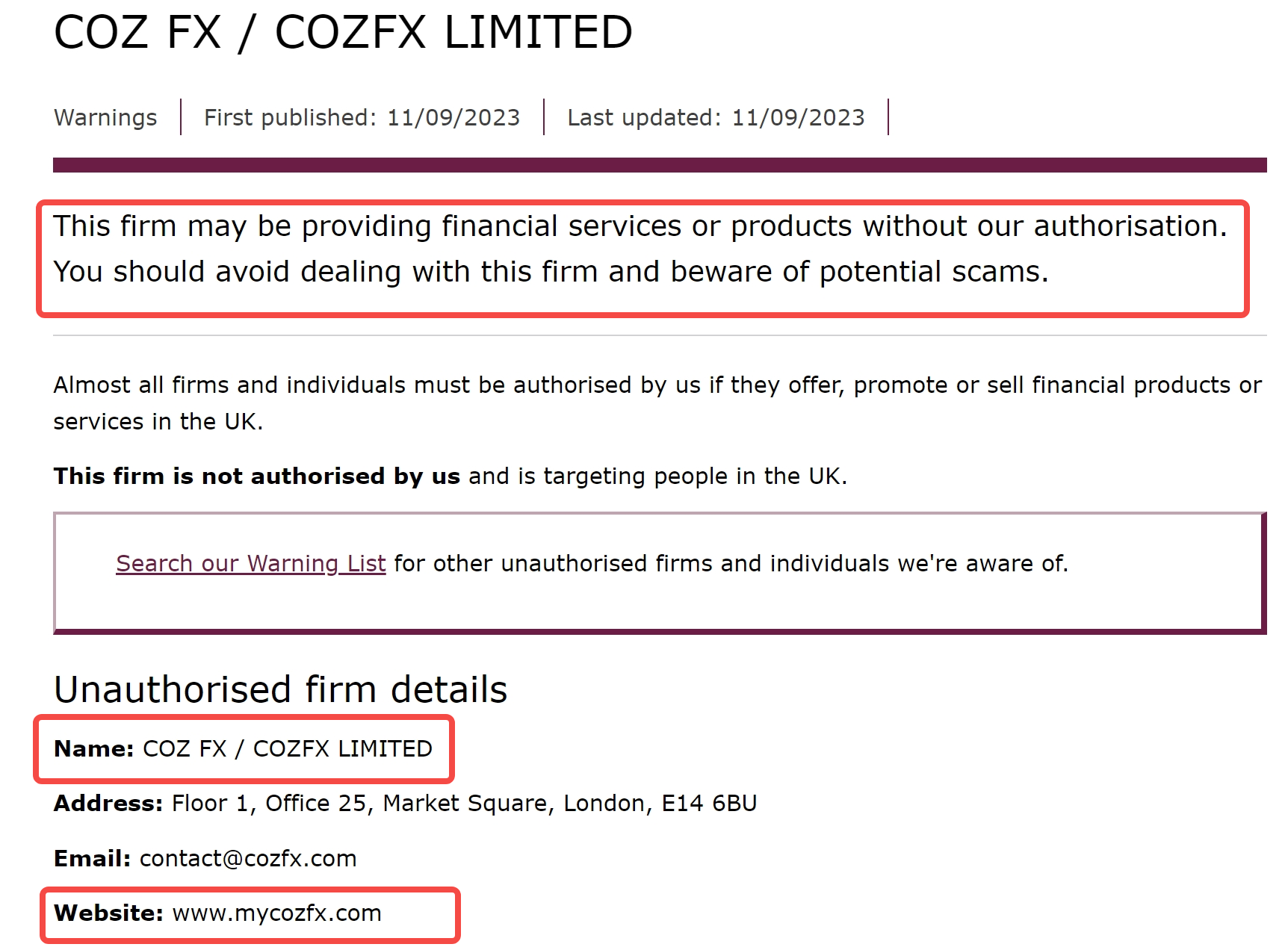The height and width of the screenshot is (950, 1288).
Task: Click the bold Email label
Action: click(x=92, y=858)
